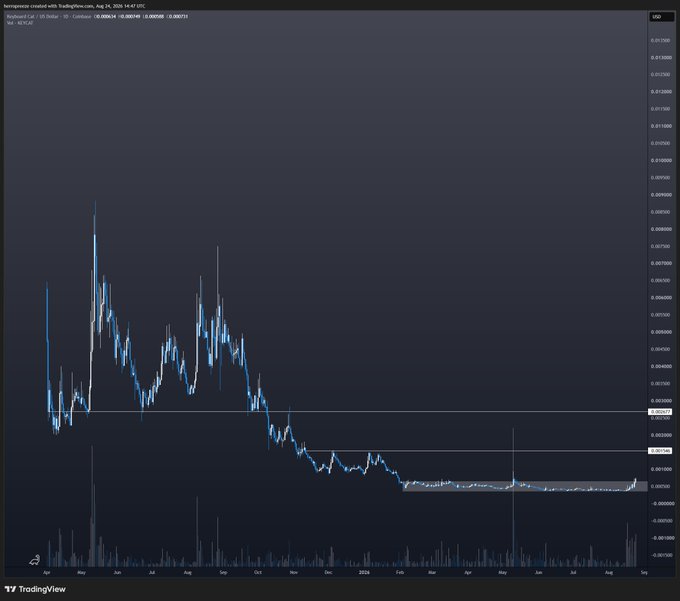This screenshot has height=601, width=680.
Task: Click the 2026 year label on time axis
Action: pyautogui.click(x=364, y=572)
